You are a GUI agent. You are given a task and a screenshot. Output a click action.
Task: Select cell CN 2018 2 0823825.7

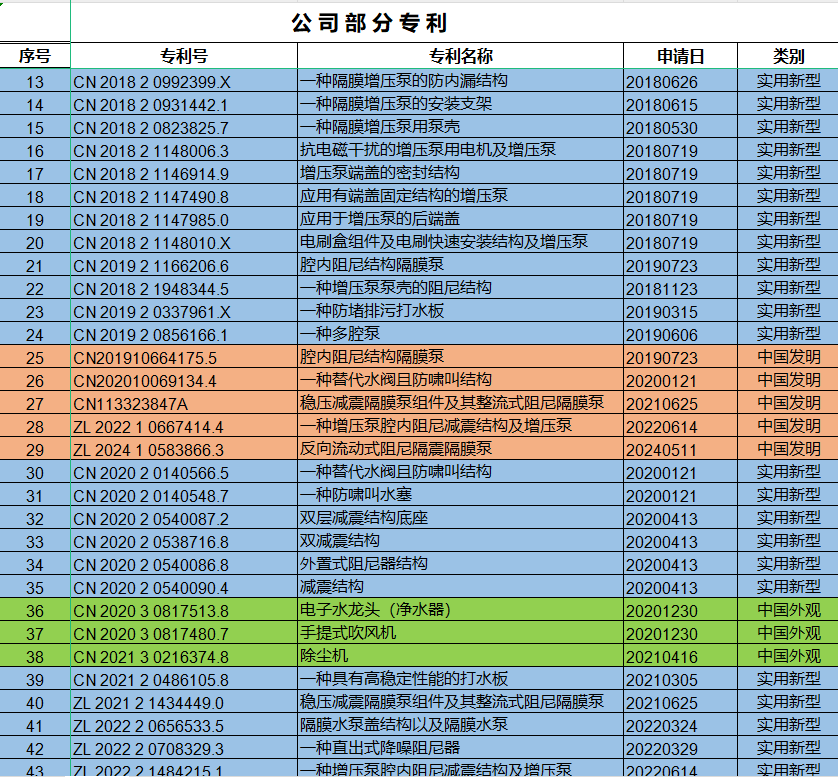[184, 127]
